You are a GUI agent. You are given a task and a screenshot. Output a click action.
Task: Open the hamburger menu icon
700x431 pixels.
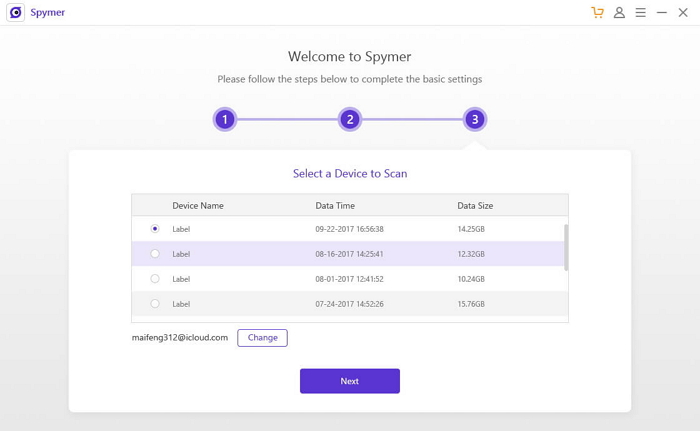click(640, 13)
